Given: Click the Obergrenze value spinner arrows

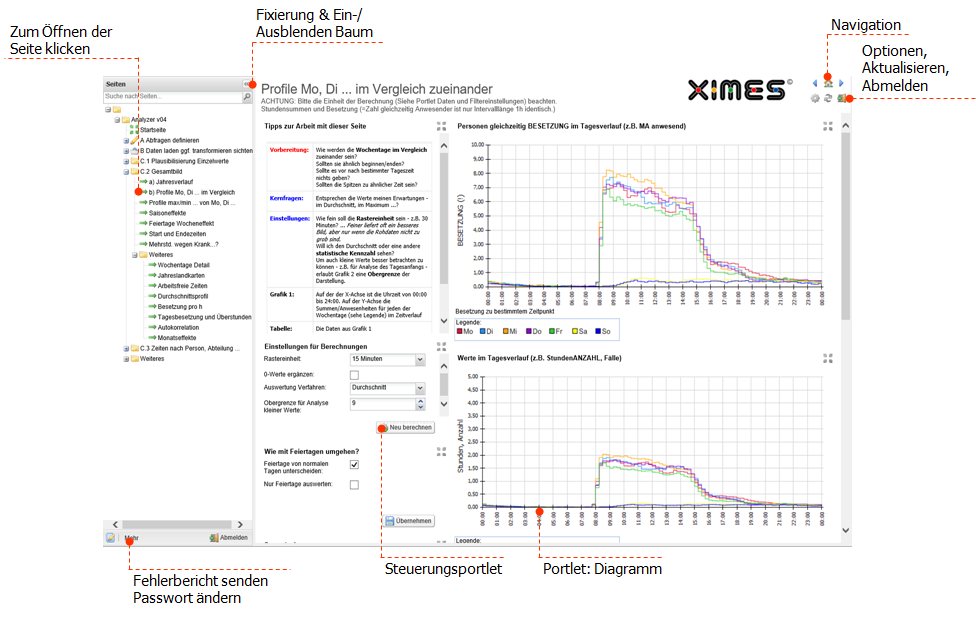Looking at the screenshot, I should click(420, 403).
